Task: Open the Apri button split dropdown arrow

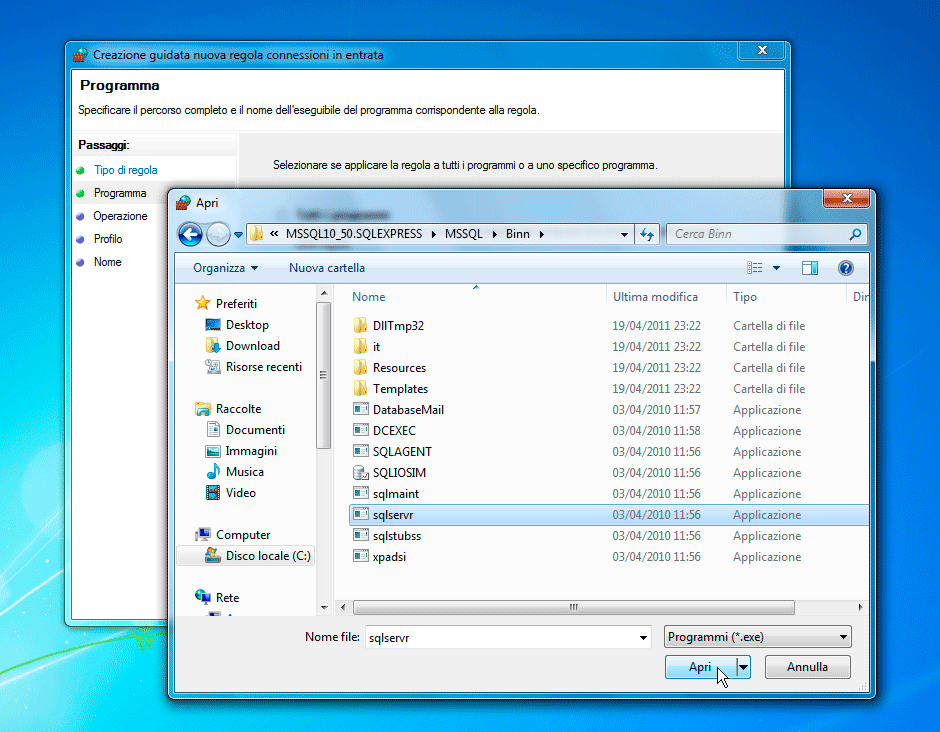Action: [x=743, y=667]
